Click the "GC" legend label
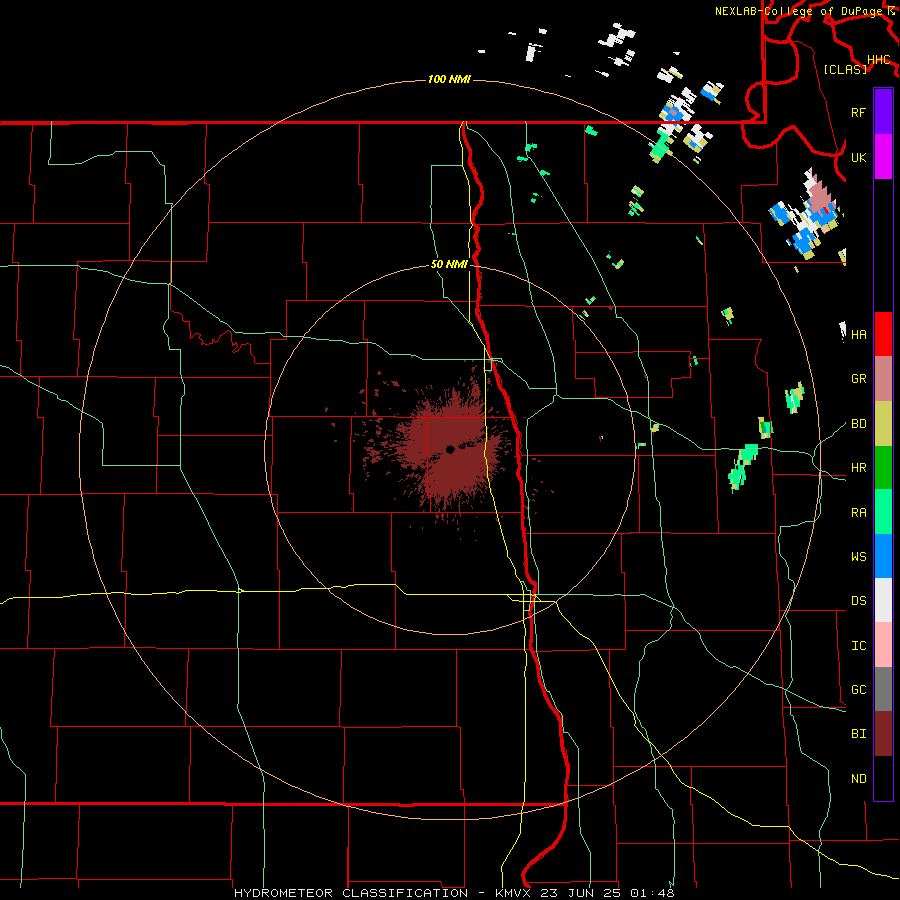The height and width of the screenshot is (900, 900). 858,690
